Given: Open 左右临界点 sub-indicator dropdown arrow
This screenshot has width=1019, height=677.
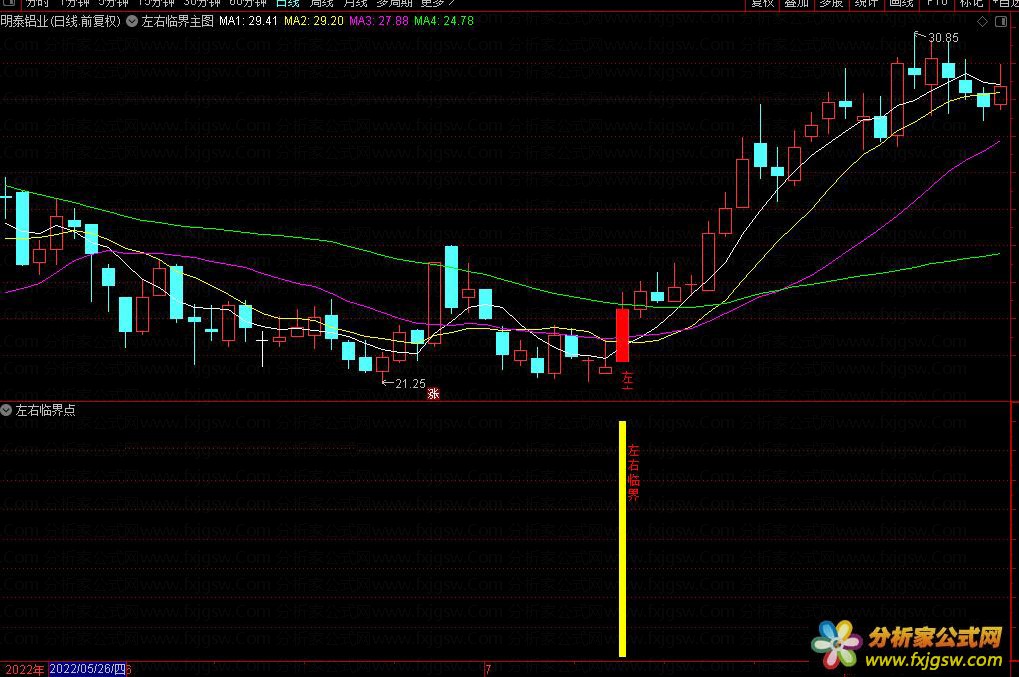Looking at the screenshot, I should coord(6,410).
